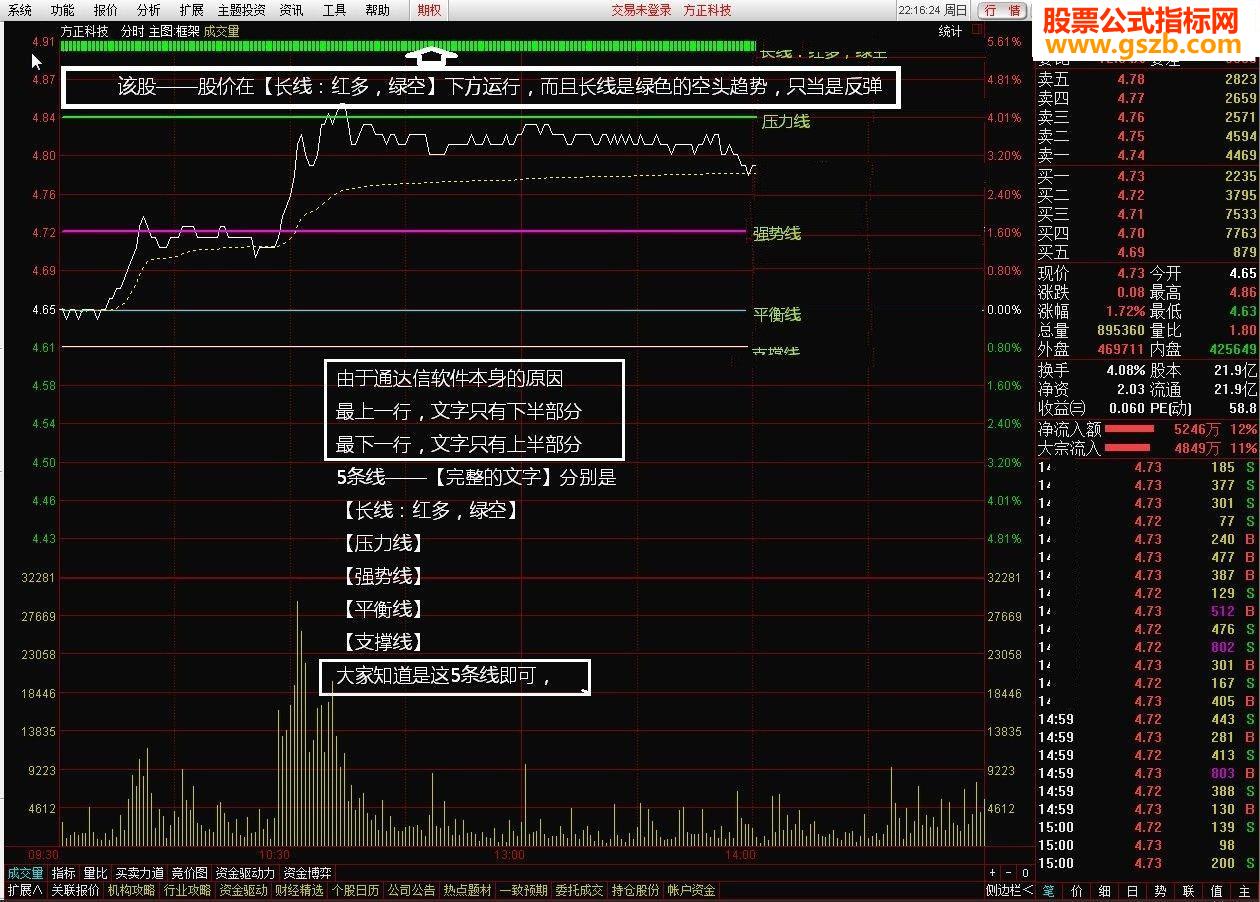The image size is (1260, 902).
Task: Open the 功能 menu
Action: tap(62, 10)
